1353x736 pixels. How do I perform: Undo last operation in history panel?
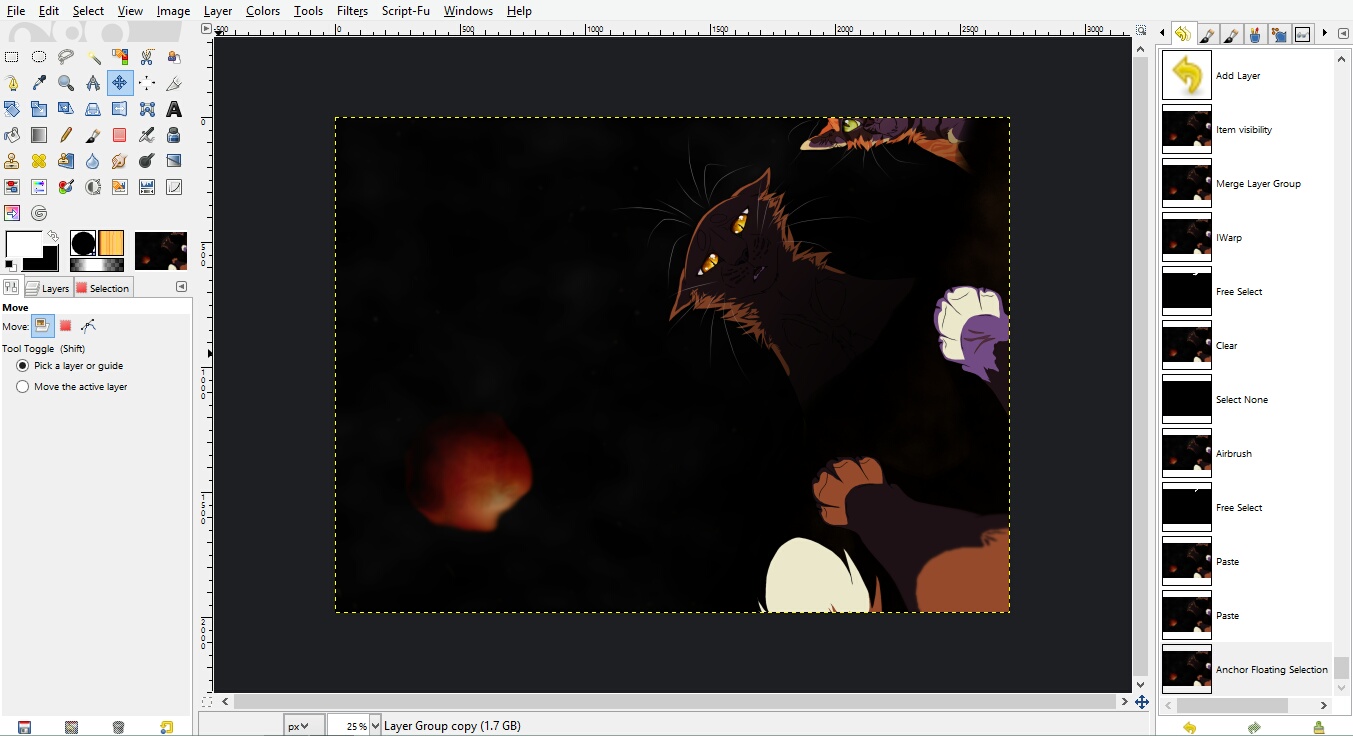pyautogui.click(x=1189, y=727)
